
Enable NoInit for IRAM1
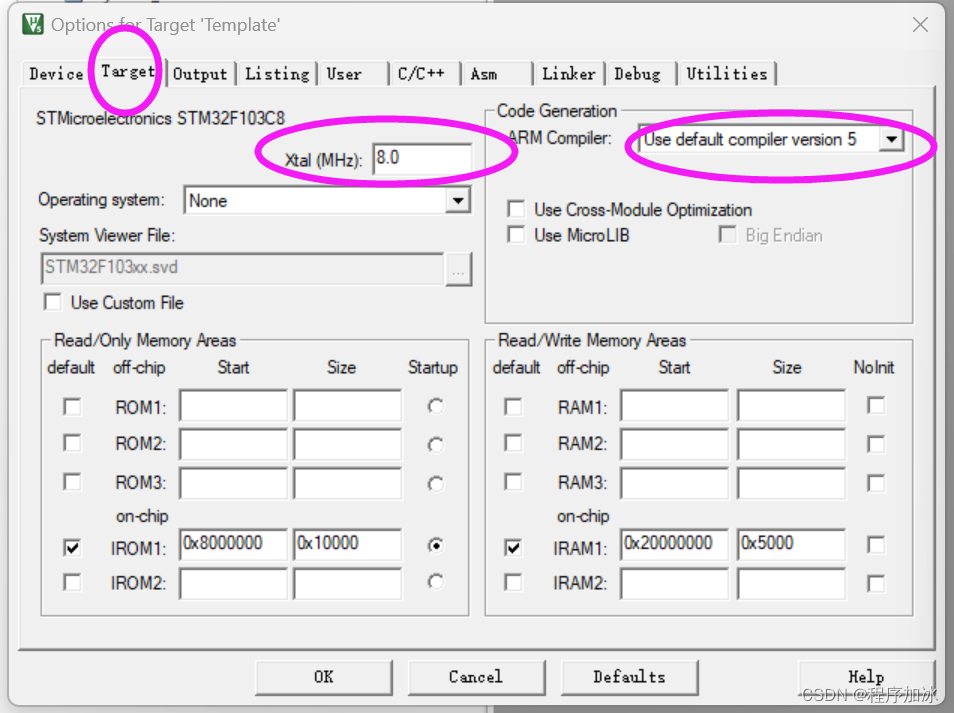click(x=876, y=544)
